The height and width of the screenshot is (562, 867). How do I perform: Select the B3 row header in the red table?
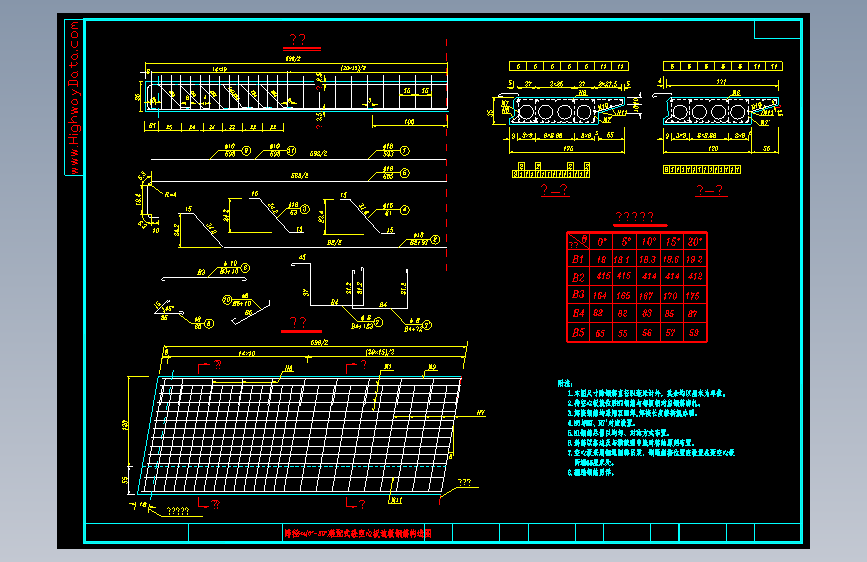pyautogui.click(x=578, y=295)
